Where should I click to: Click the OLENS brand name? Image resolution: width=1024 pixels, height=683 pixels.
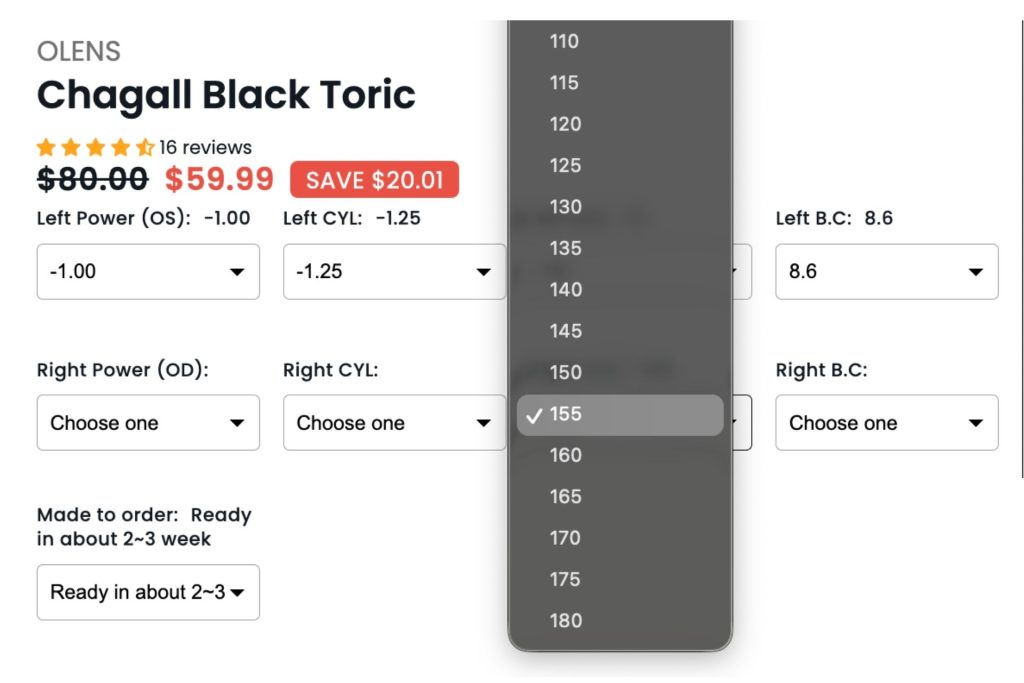(79, 51)
